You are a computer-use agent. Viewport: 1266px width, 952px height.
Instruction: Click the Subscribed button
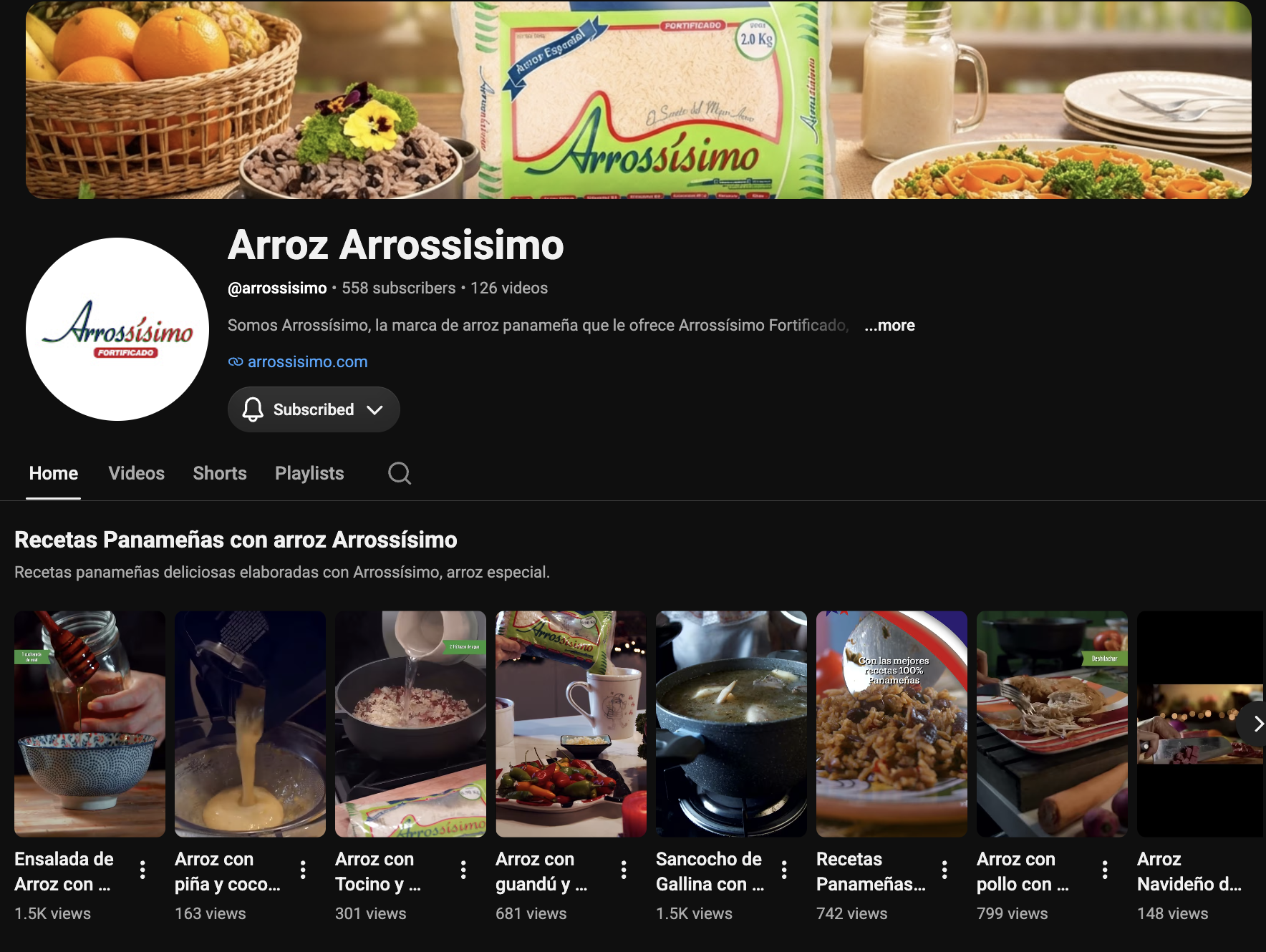point(314,409)
